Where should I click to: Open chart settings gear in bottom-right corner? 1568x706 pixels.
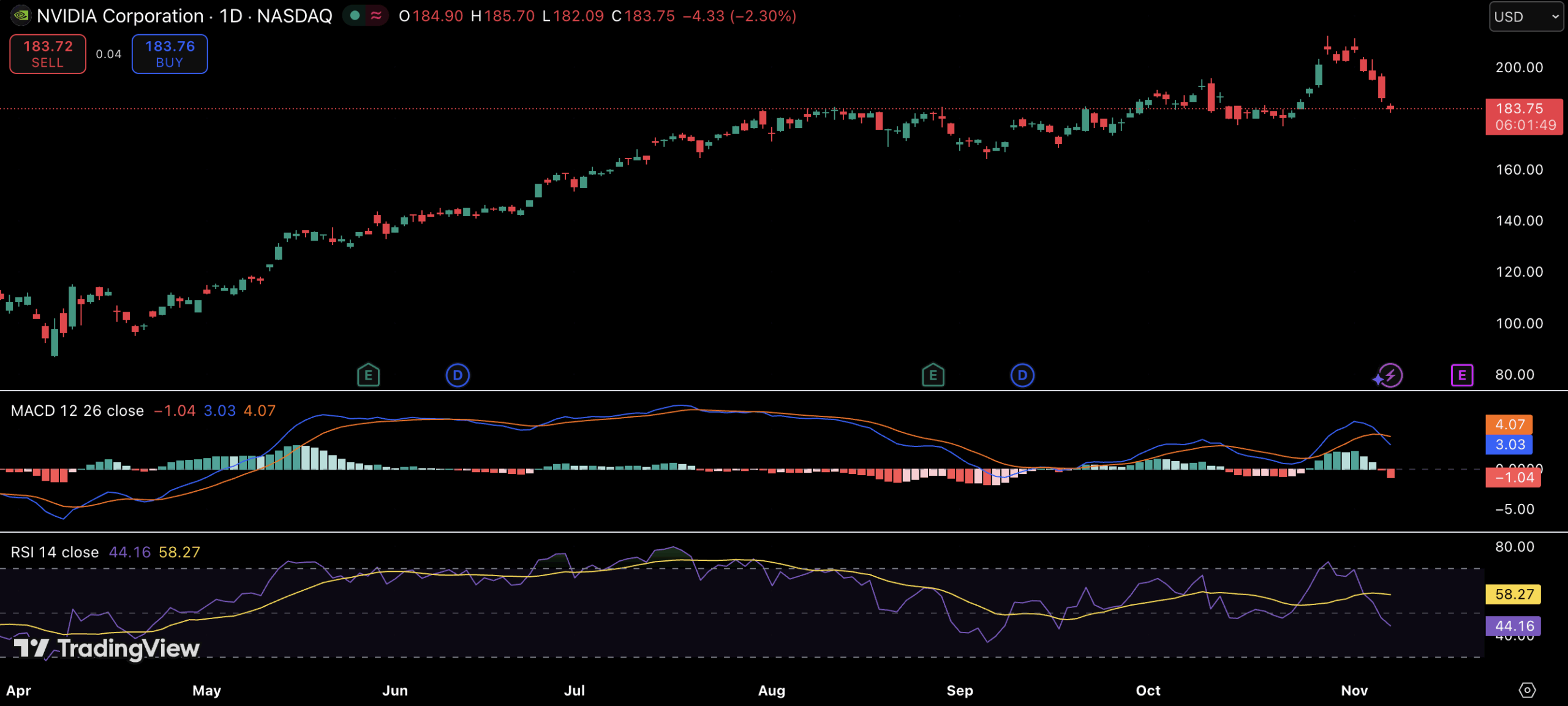coord(1527,690)
